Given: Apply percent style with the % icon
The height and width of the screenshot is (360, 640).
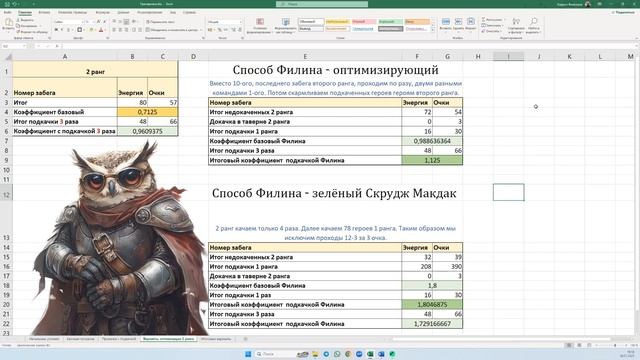Looking at the screenshot, I should point(220,29).
